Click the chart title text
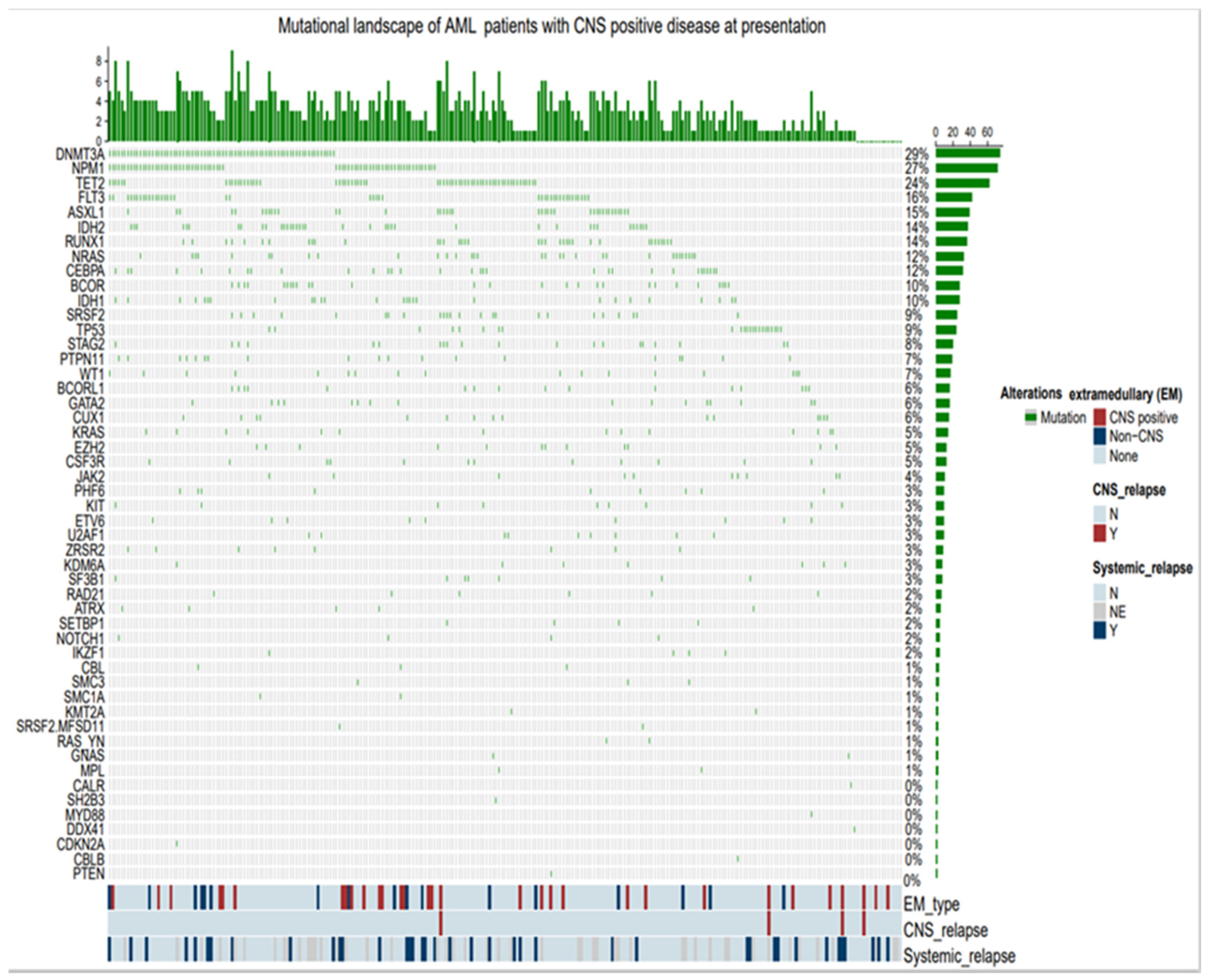Viewport: 1211px width, 980px height. pos(551,26)
